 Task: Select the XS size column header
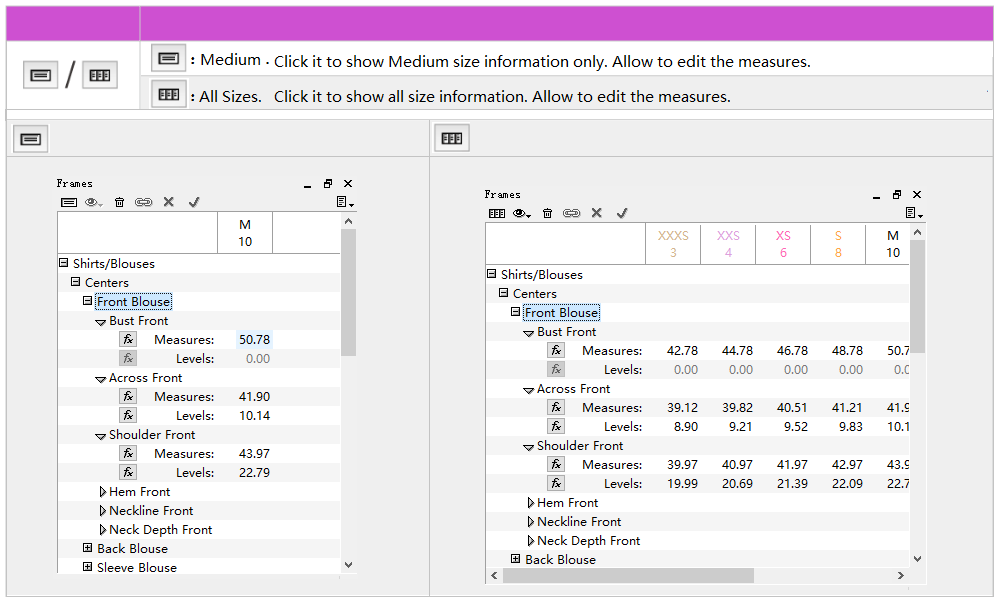point(783,244)
